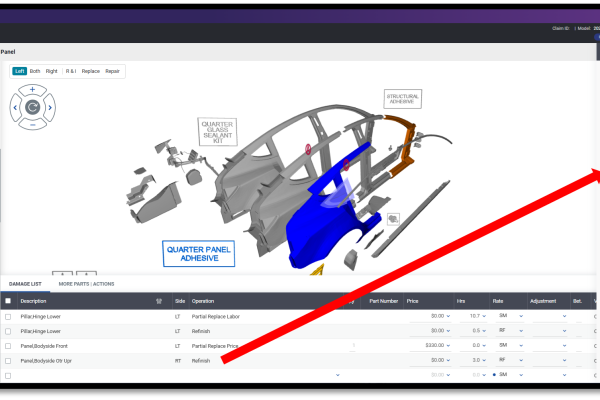Screen dimensions: 600x400
Task: Click the zoom out minus button
Action: pos(32,125)
